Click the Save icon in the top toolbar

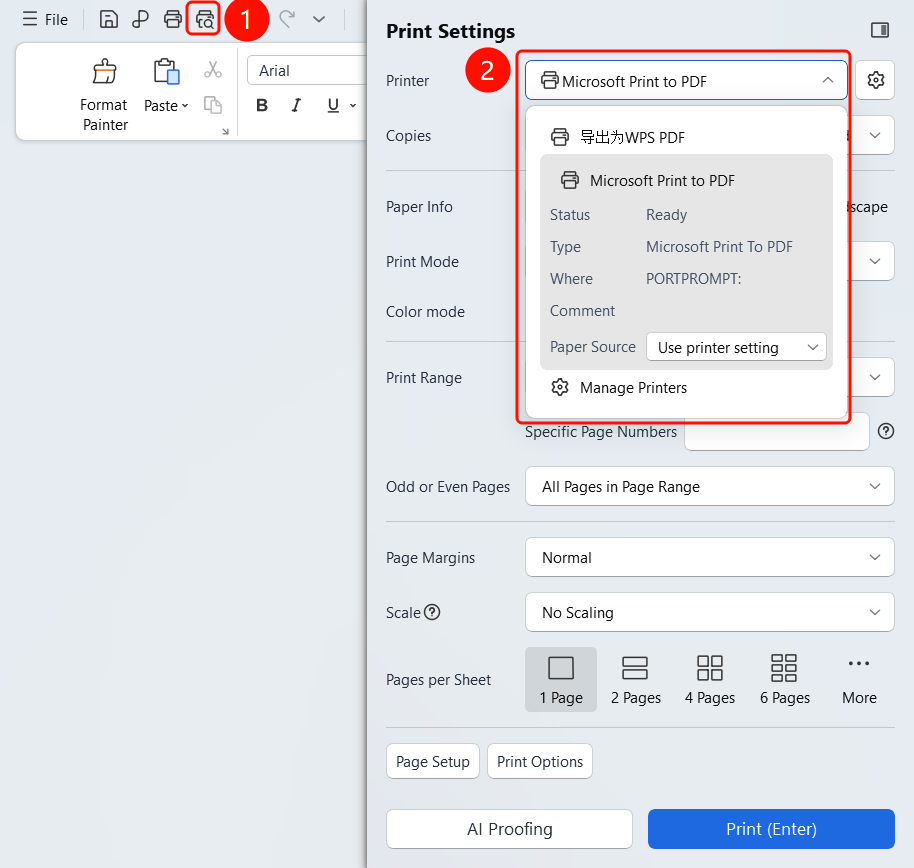[x=108, y=19]
